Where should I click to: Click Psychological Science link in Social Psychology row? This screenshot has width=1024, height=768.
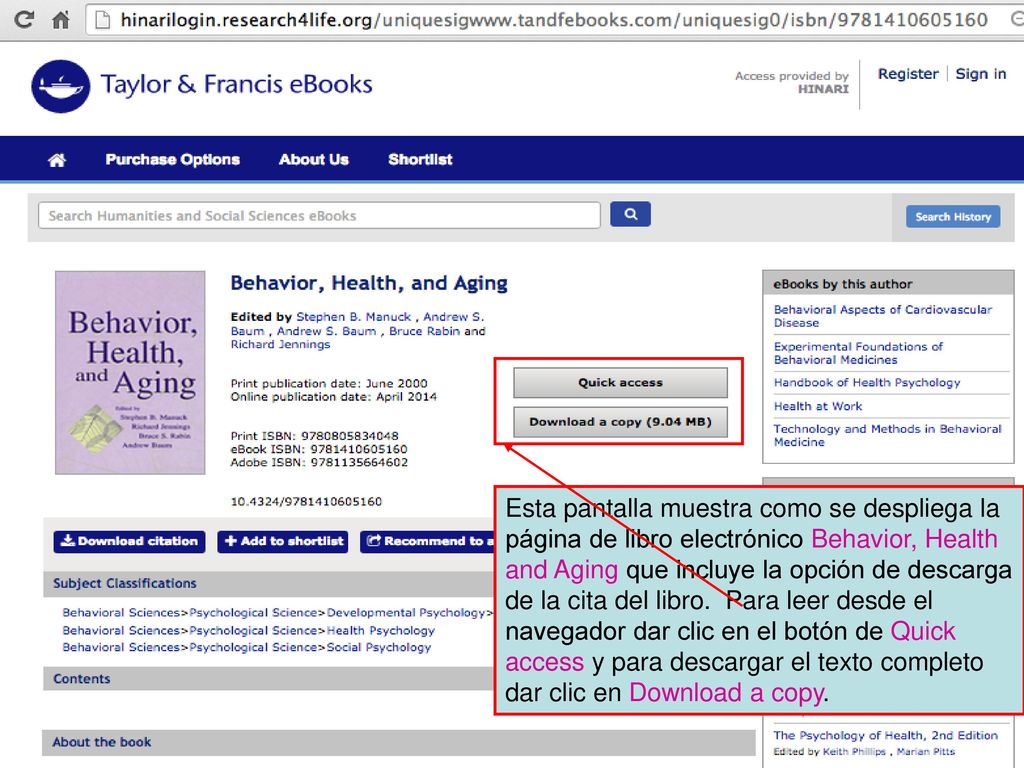point(255,647)
